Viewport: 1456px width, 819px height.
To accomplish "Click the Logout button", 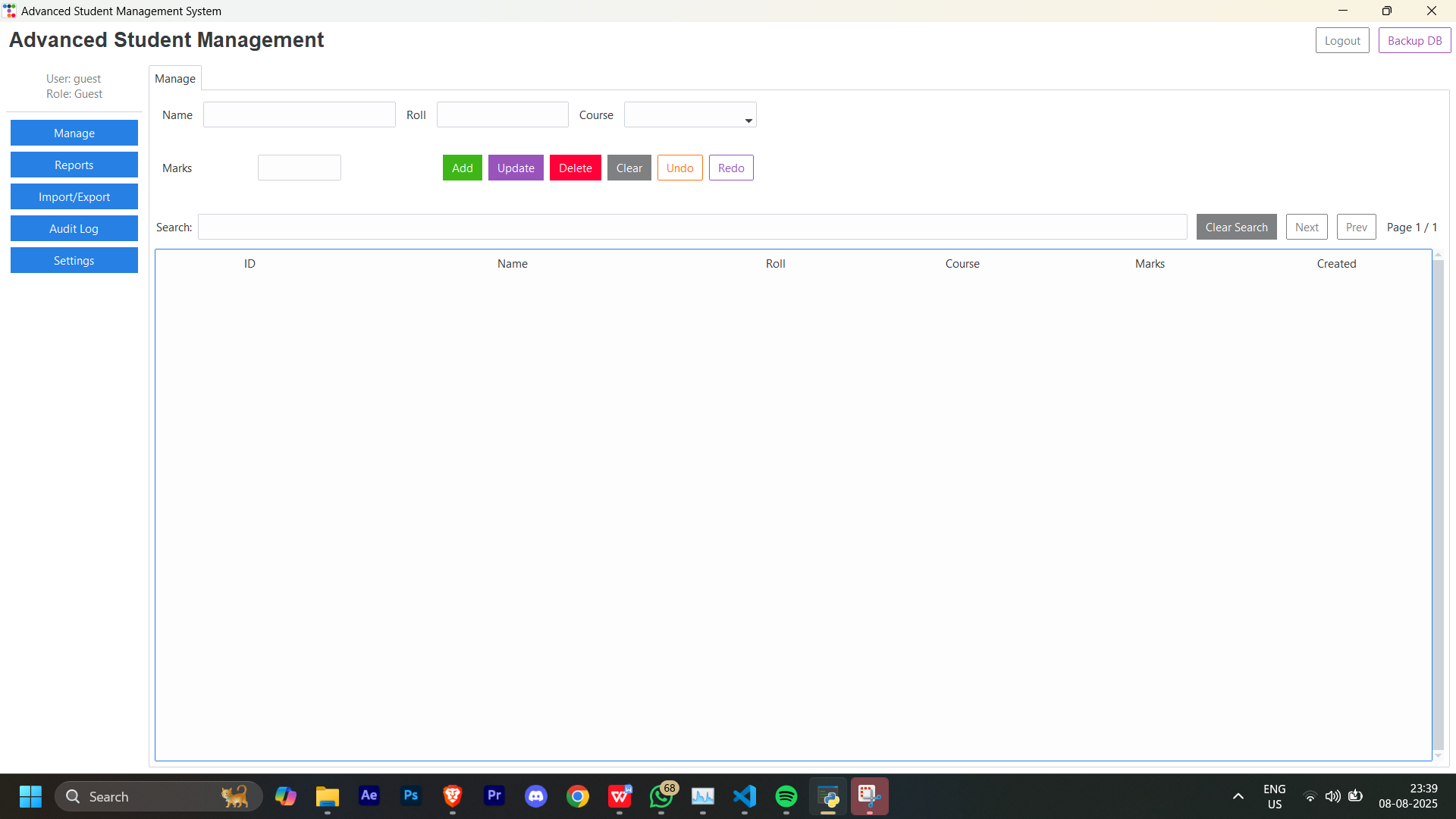I will [x=1342, y=40].
